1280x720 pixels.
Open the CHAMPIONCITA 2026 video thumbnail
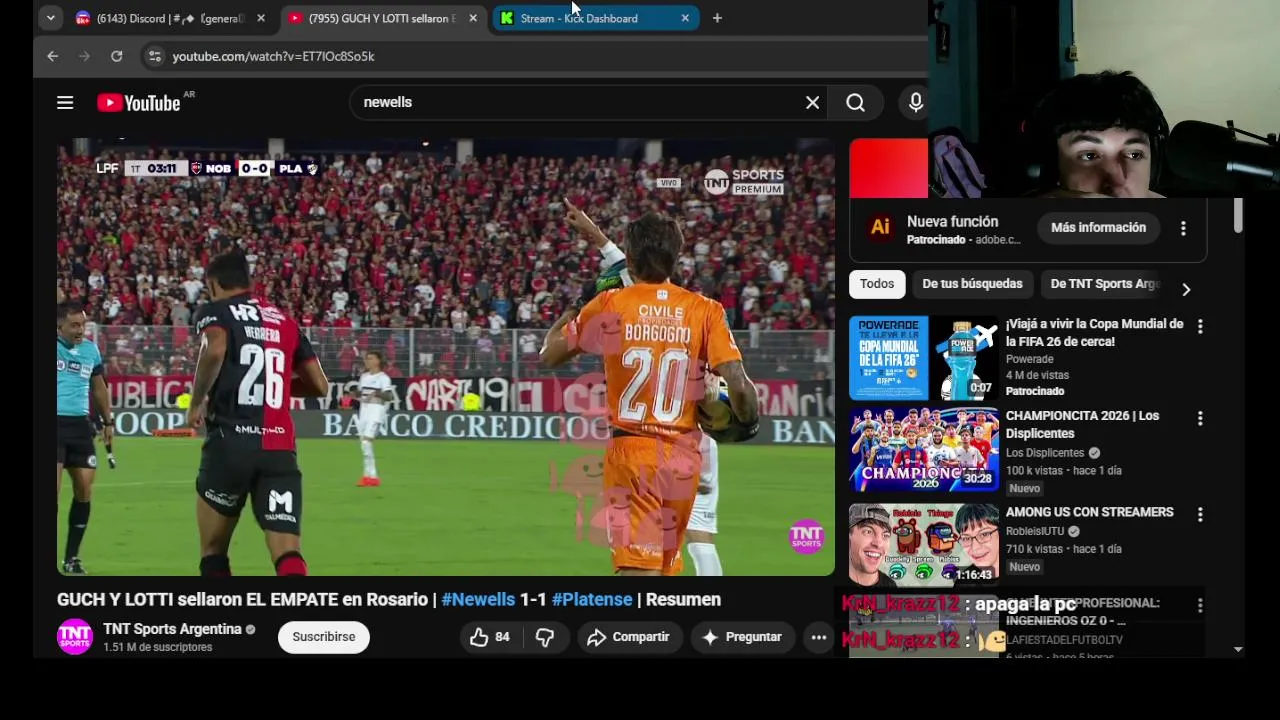(x=923, y=449)
